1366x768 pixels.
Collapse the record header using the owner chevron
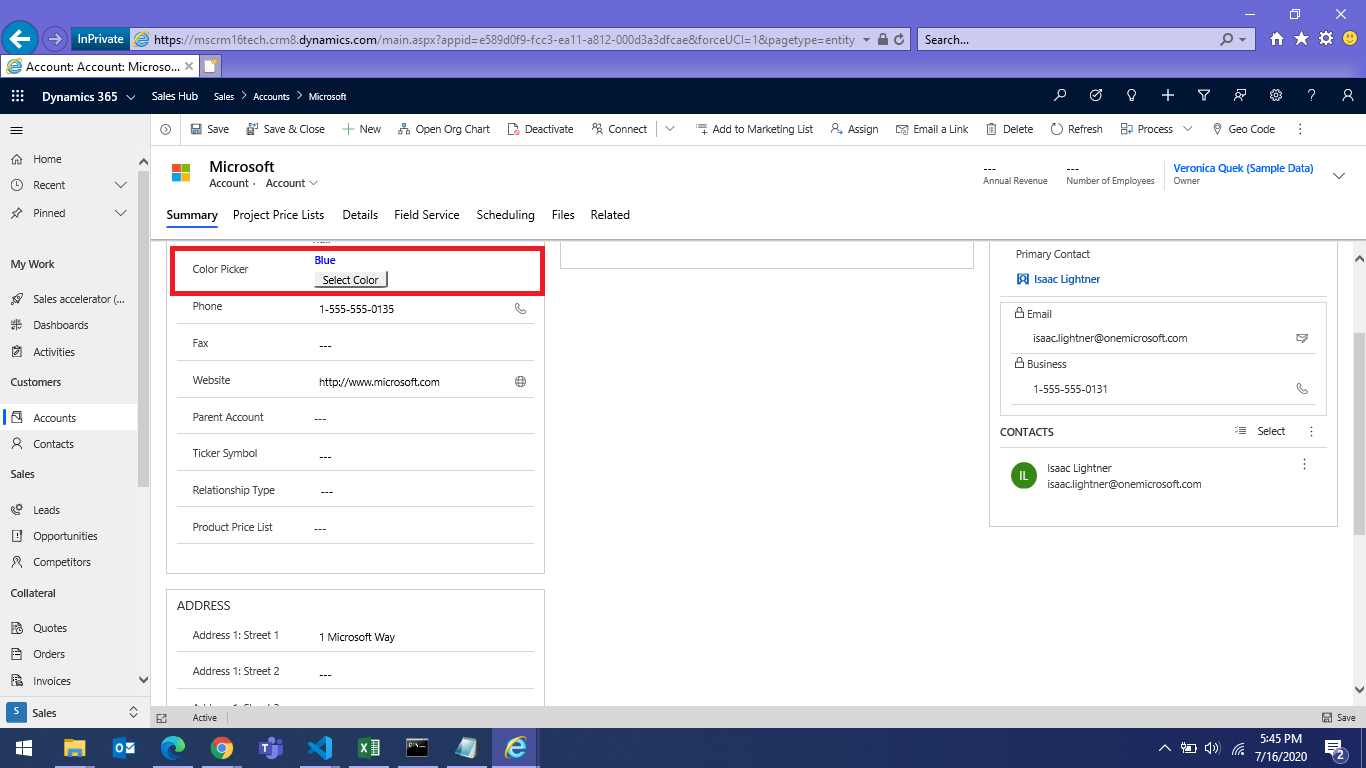coord(1339,174)
